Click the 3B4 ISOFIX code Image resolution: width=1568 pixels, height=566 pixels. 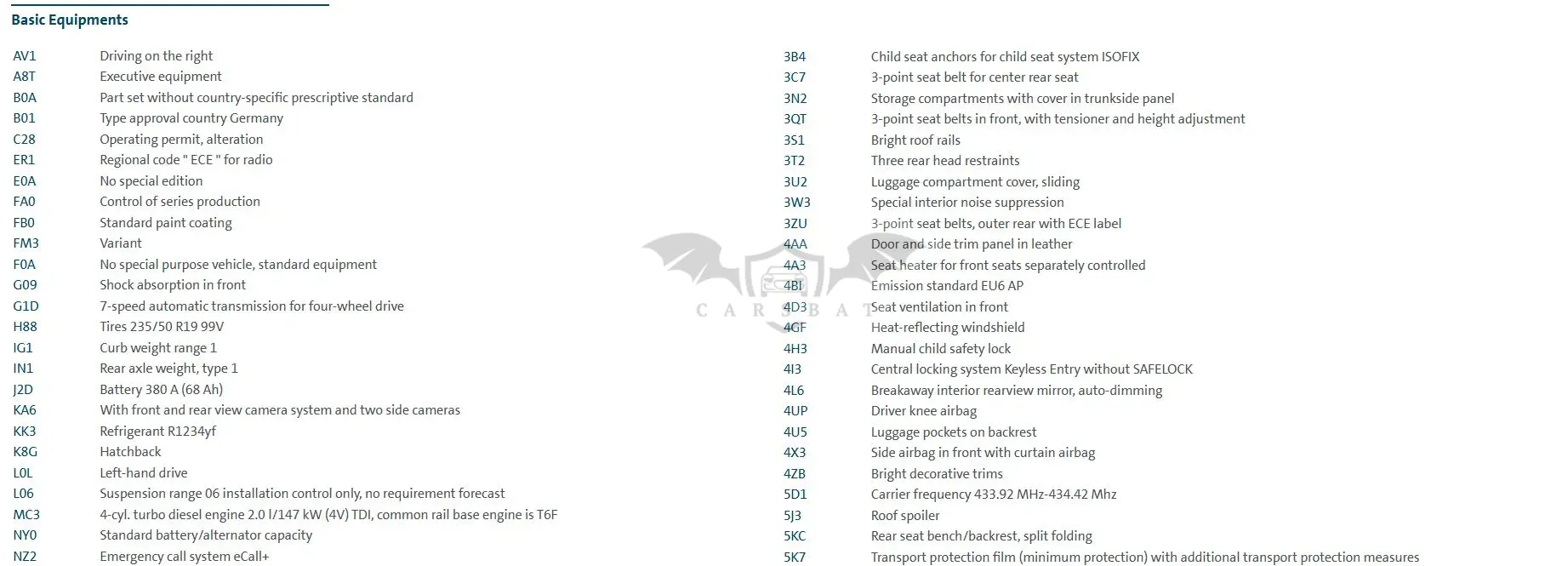tap(795, 57)
